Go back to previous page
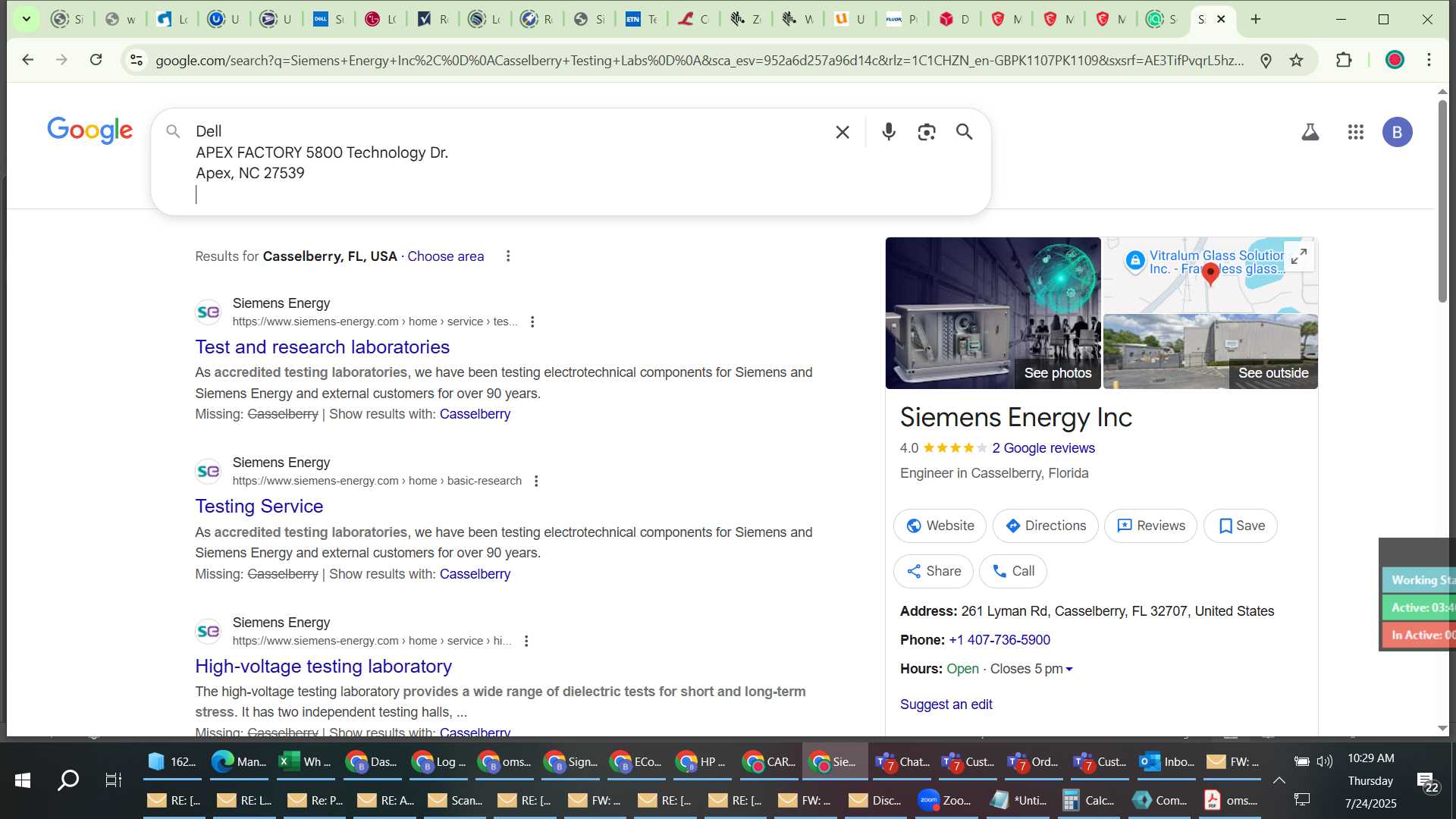Image resolution: width=1456 pixels, height=819 pixels. (x=28, y=60)
